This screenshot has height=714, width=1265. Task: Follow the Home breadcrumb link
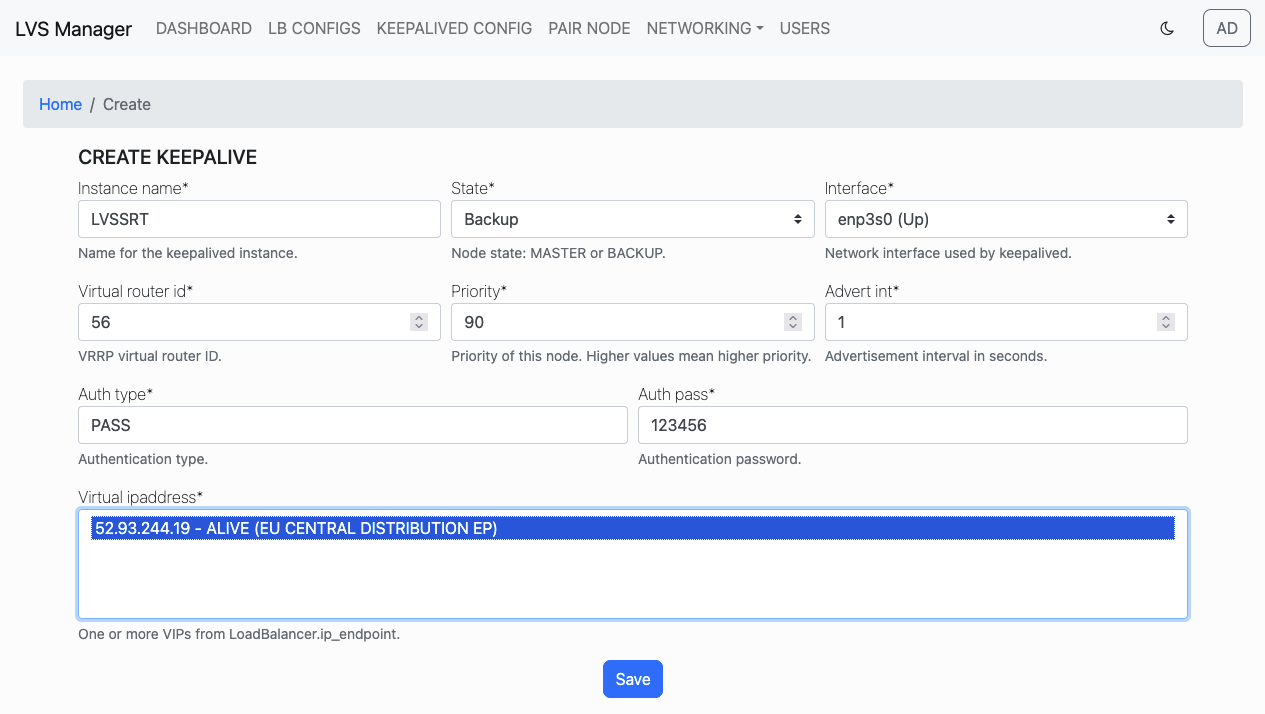pos(60,104)
